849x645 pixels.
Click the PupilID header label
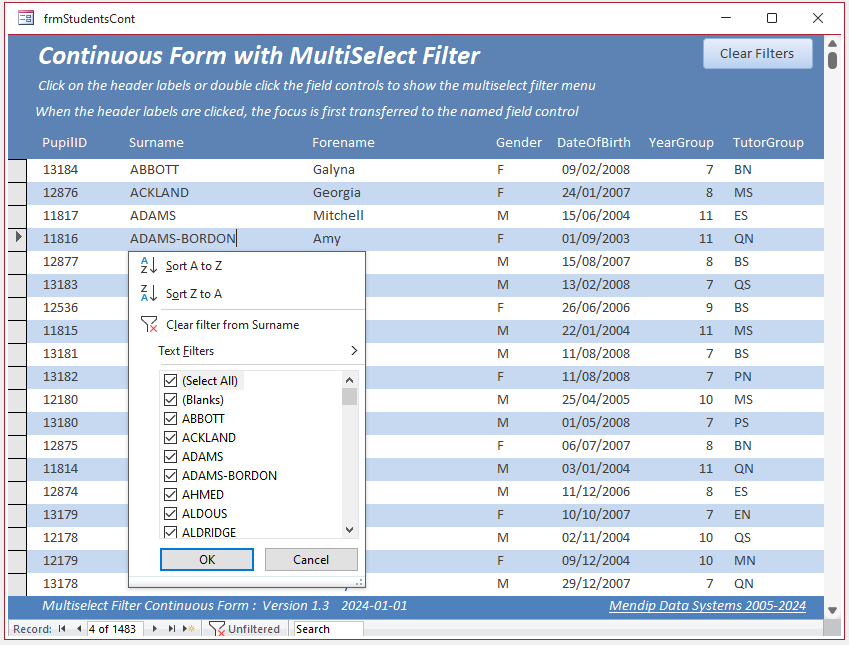[64, 142]
